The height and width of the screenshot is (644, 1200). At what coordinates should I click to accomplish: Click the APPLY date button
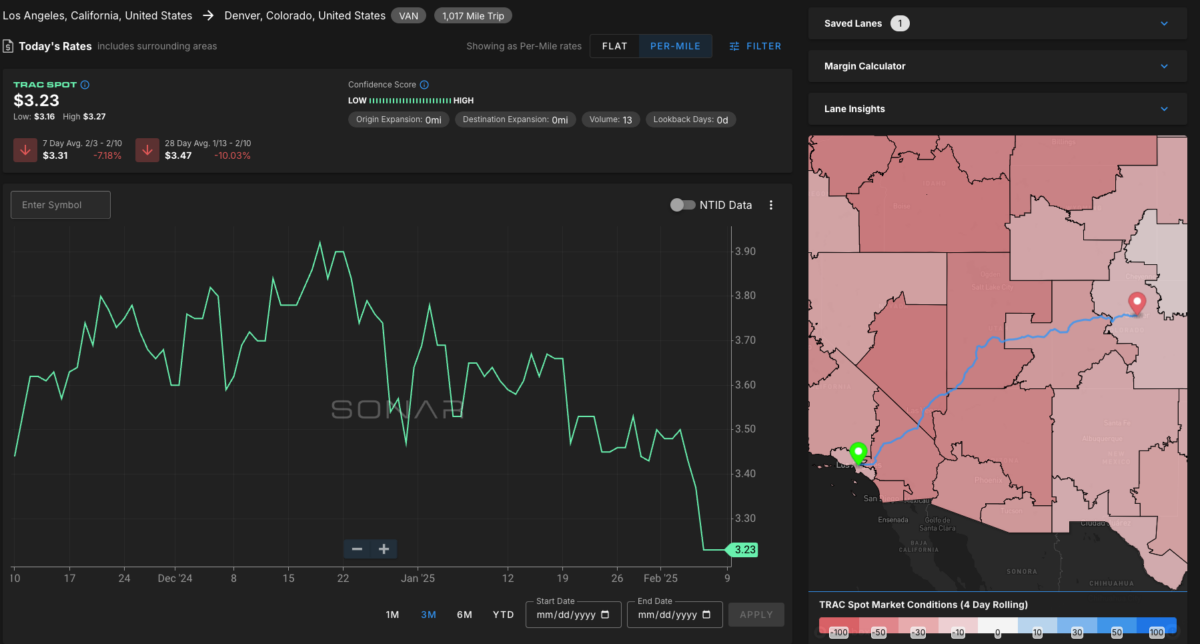coord(756,614)
